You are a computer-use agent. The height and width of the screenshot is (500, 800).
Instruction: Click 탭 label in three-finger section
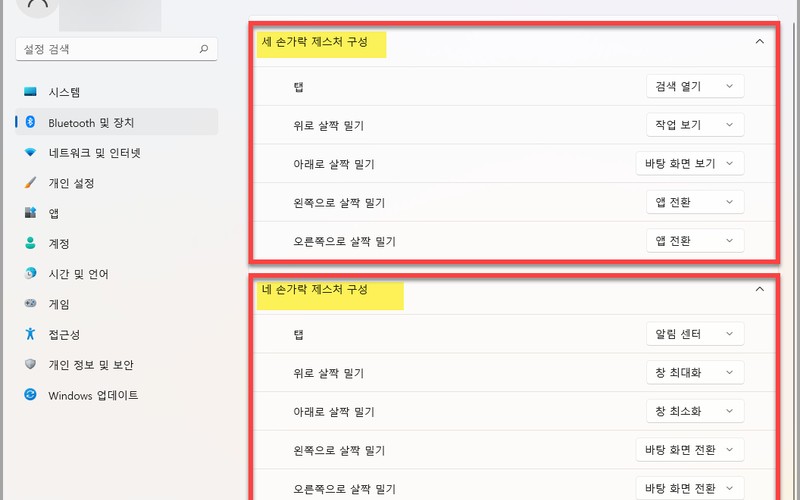(298, 87)
